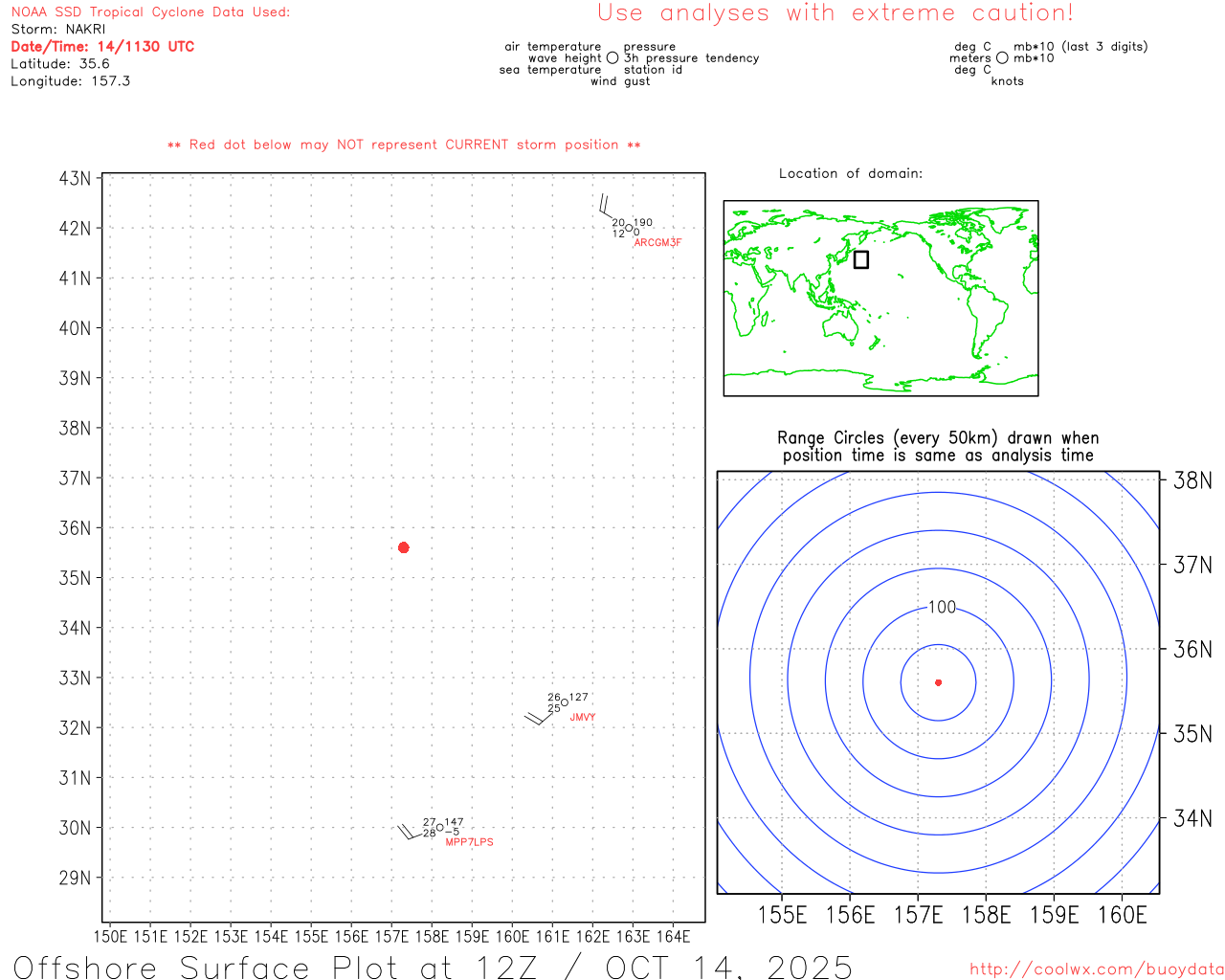This screenshot has width=1225, height=980.
Task: Click the Latitude: 35.6 text
Action: pos(60,63)
